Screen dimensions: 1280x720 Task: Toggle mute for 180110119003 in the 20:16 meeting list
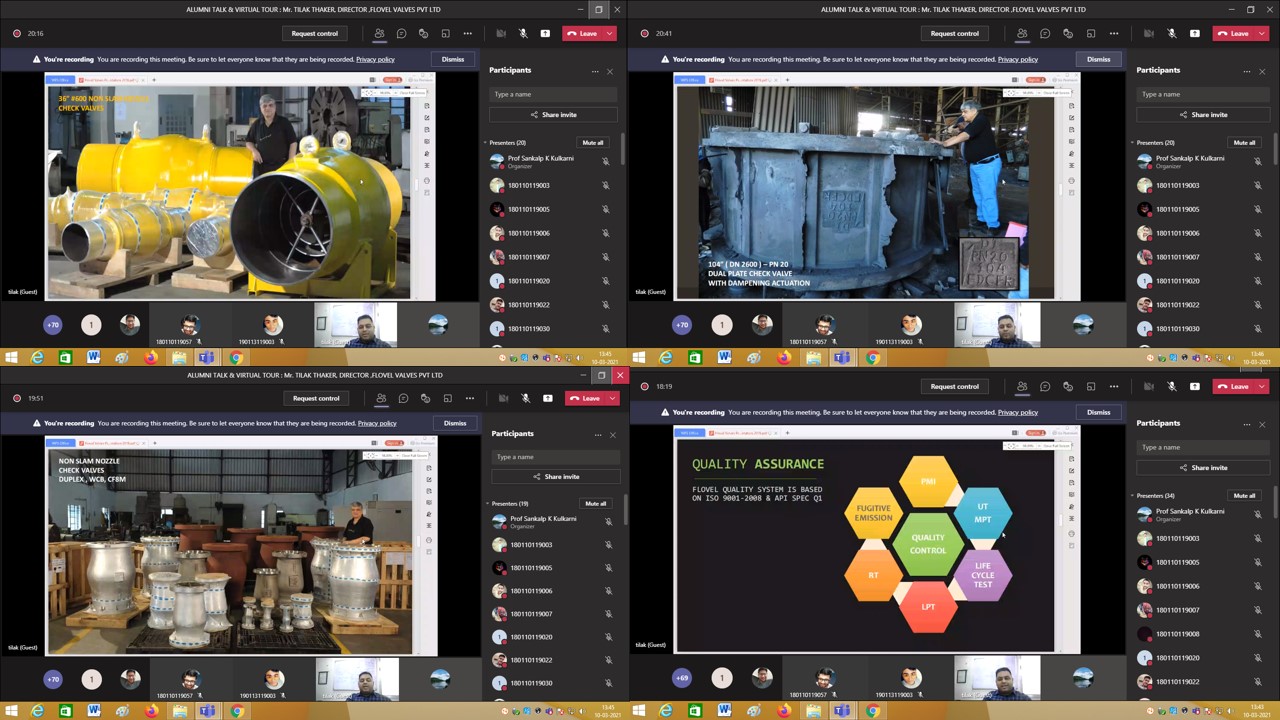pyautogui.click(x=606, y=186)
